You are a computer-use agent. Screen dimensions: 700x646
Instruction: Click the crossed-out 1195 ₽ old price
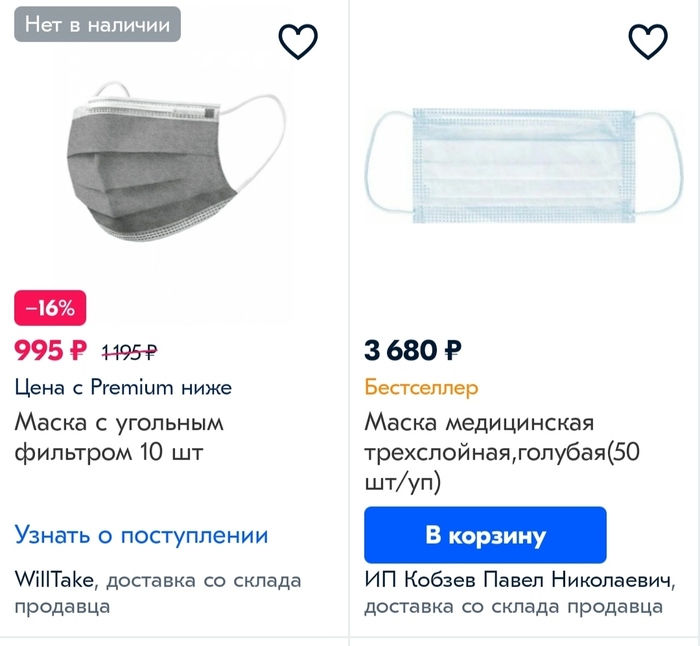130,352
